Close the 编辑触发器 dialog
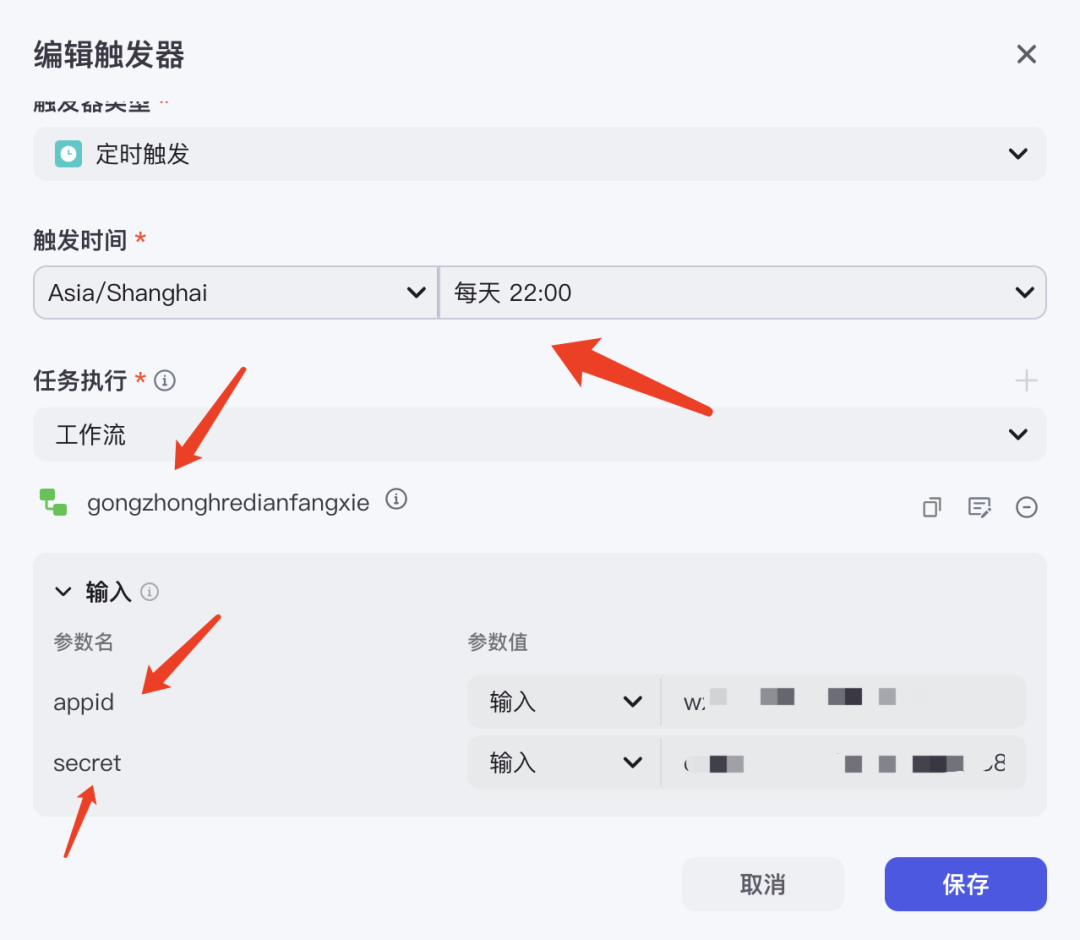Screen dimensions: 1080x940 coord(1026,54)
